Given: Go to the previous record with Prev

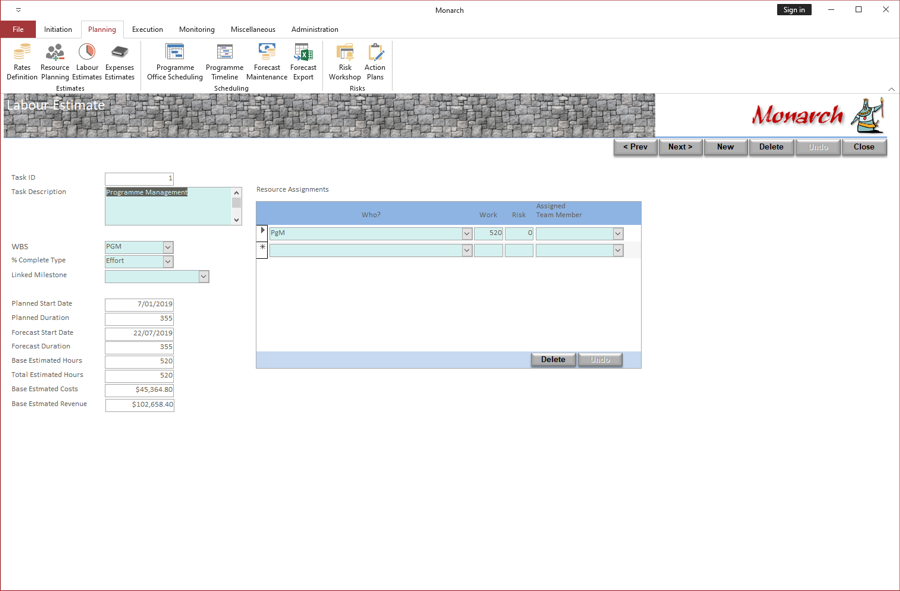Looking at the screenshot, I should (635, 147).
